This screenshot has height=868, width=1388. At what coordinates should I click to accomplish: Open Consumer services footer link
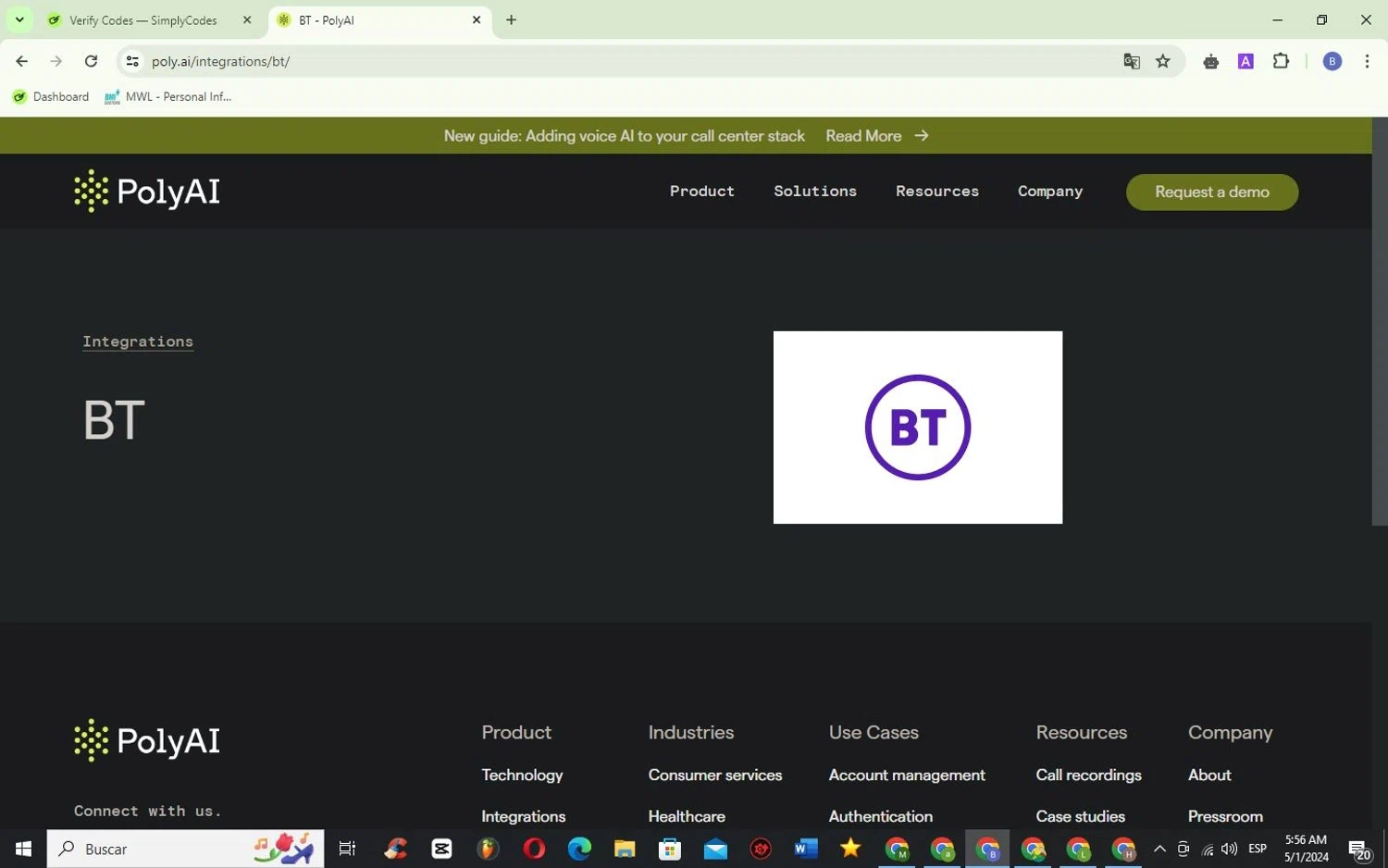(715, 775)
